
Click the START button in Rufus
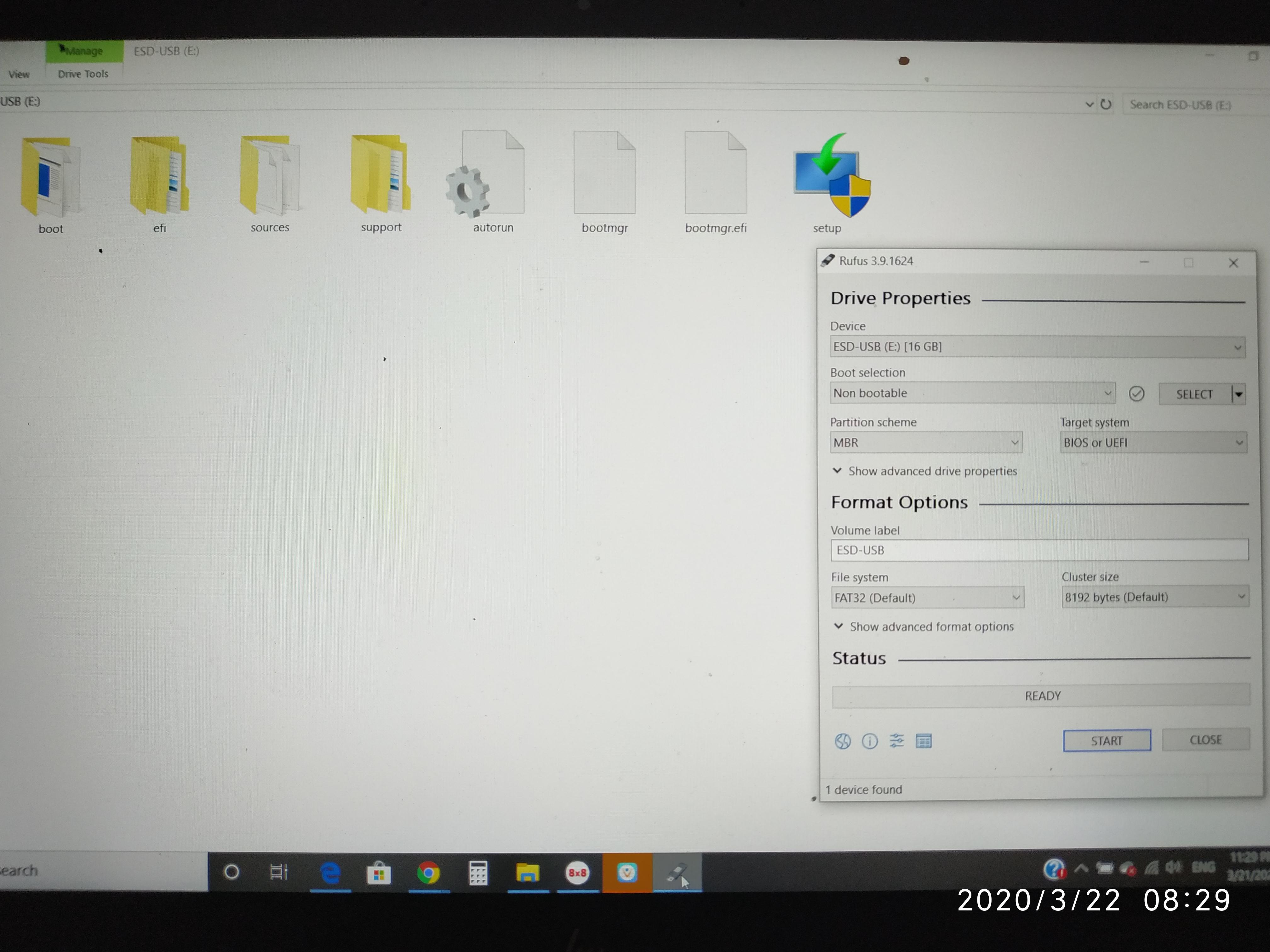pyautogui.click(x=1107, y=741)
